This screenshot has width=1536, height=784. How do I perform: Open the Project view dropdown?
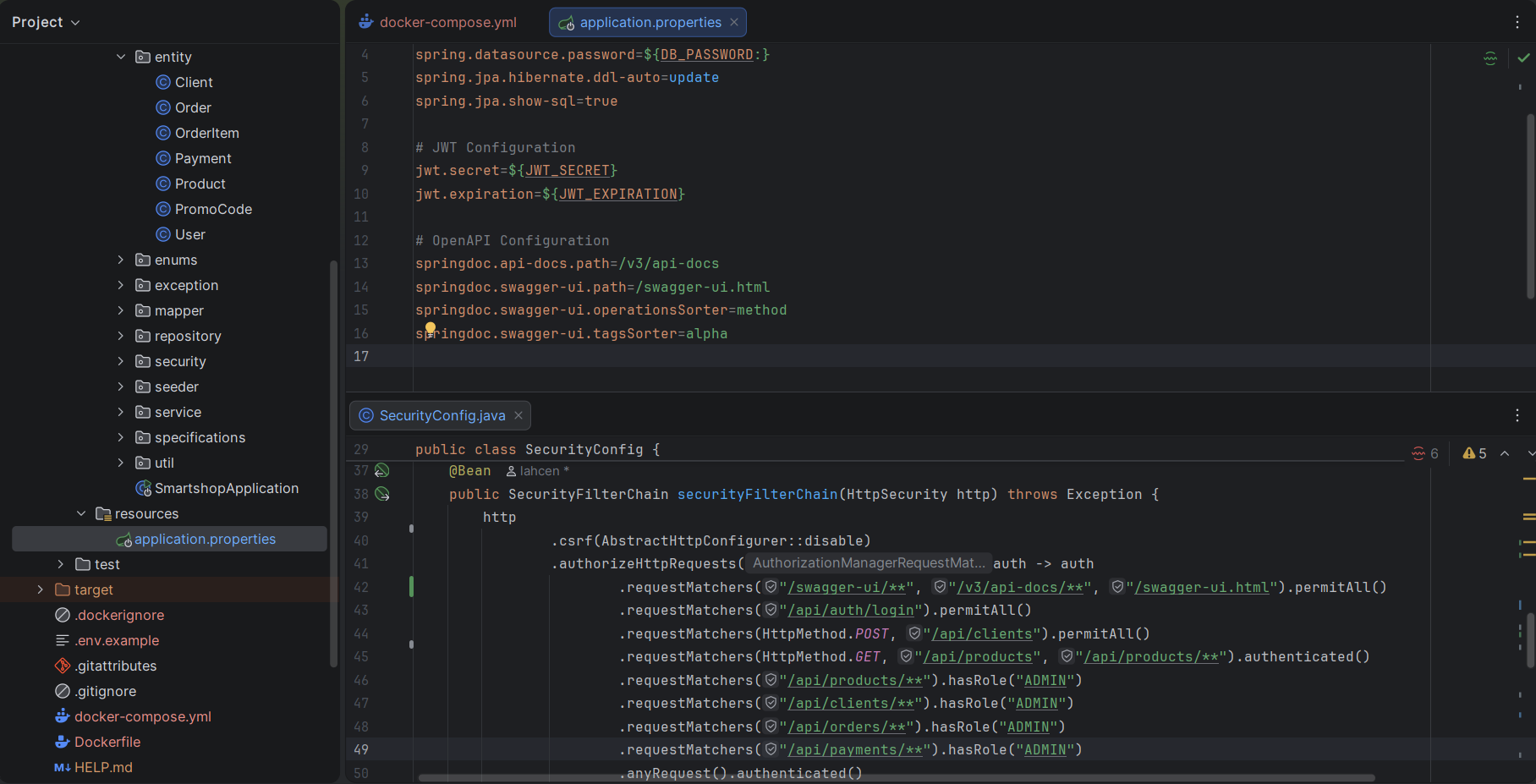(x=46, y=22)
